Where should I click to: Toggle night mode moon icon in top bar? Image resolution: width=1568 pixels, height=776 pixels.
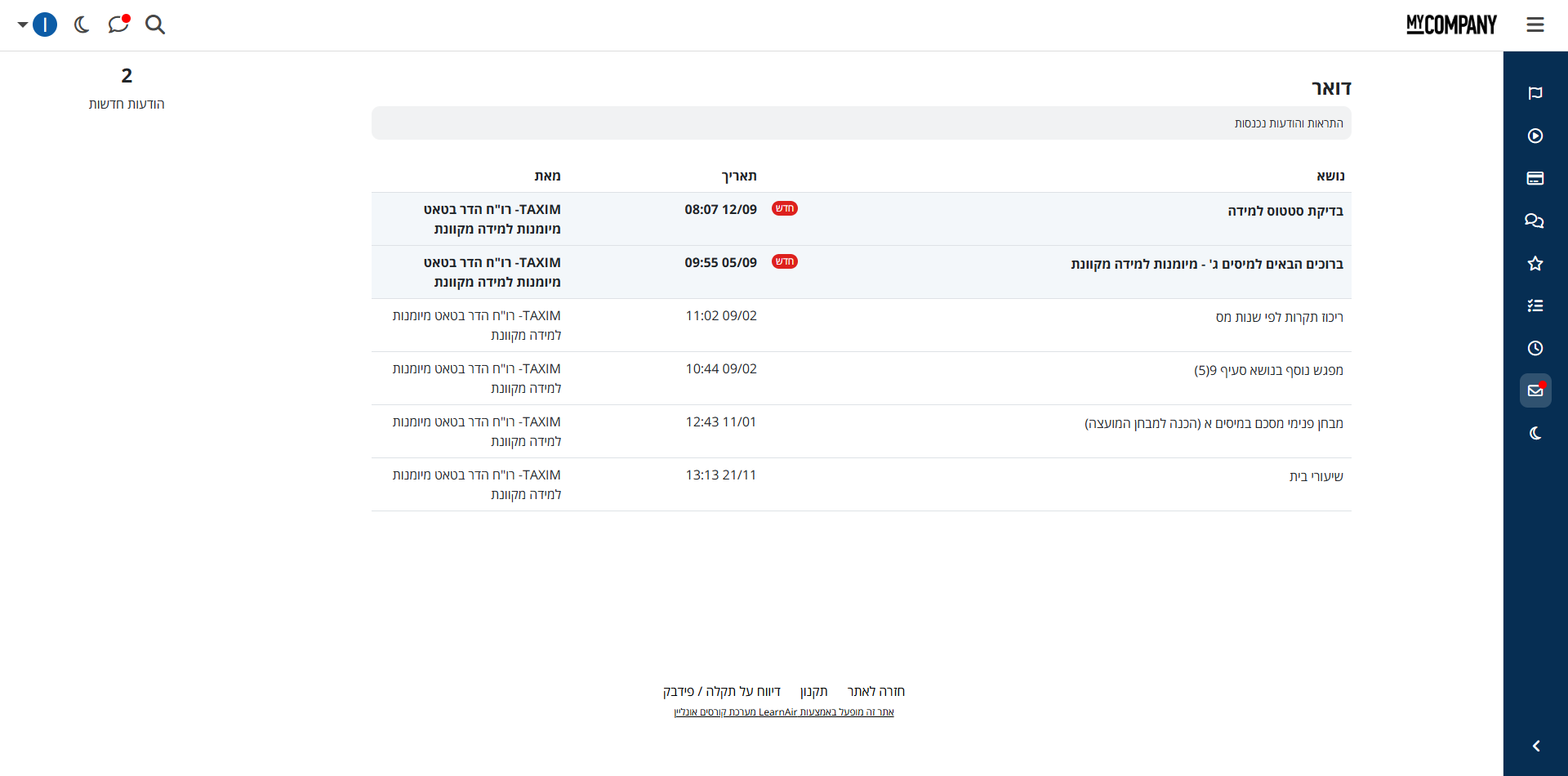(82, 25)
